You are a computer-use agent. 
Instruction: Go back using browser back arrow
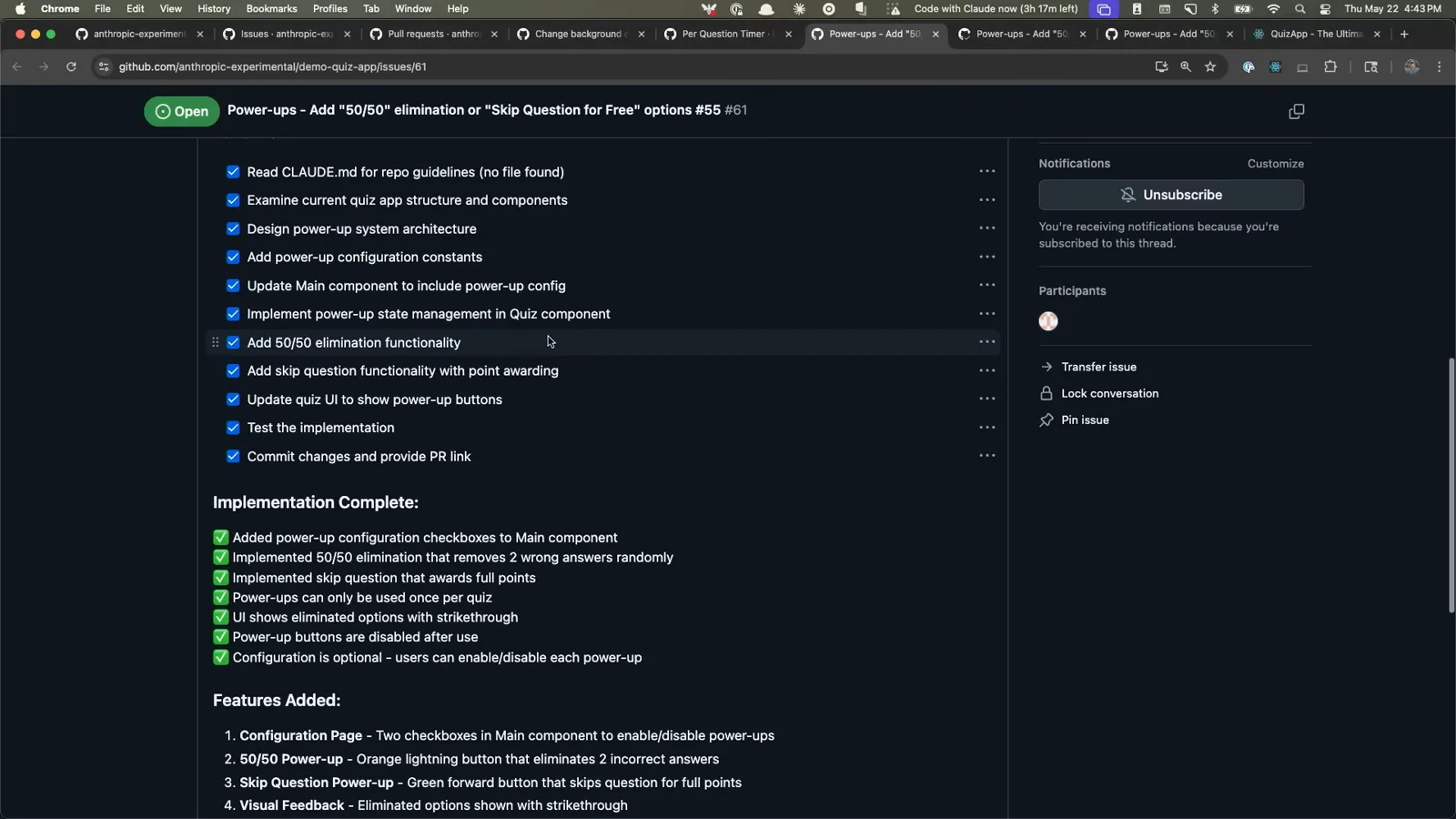click(x=16, y=66)
